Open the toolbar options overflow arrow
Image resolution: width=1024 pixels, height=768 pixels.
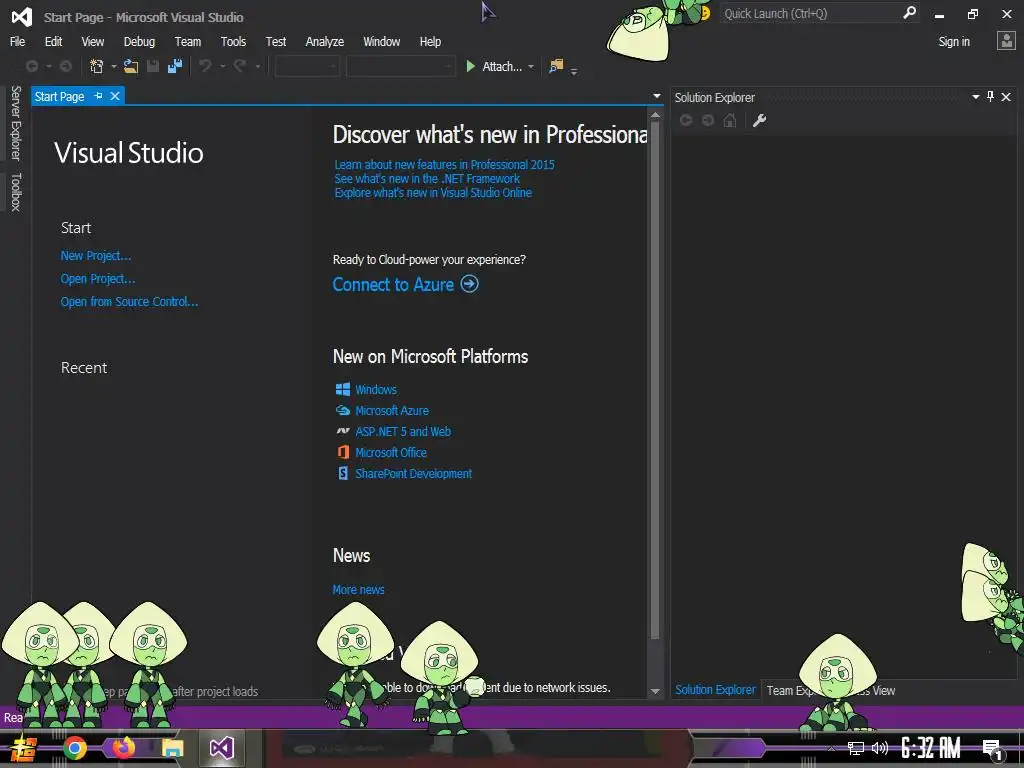coord(574,71)
